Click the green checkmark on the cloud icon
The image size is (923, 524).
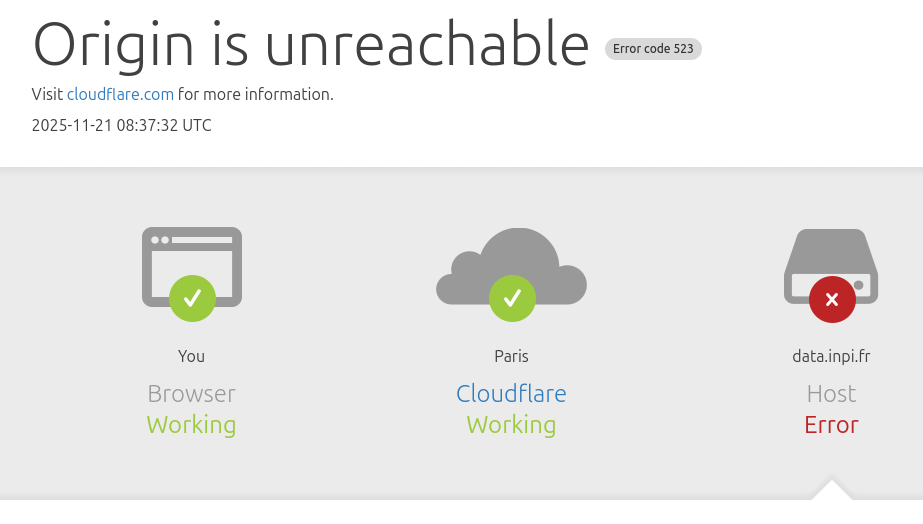coord(512,298)
